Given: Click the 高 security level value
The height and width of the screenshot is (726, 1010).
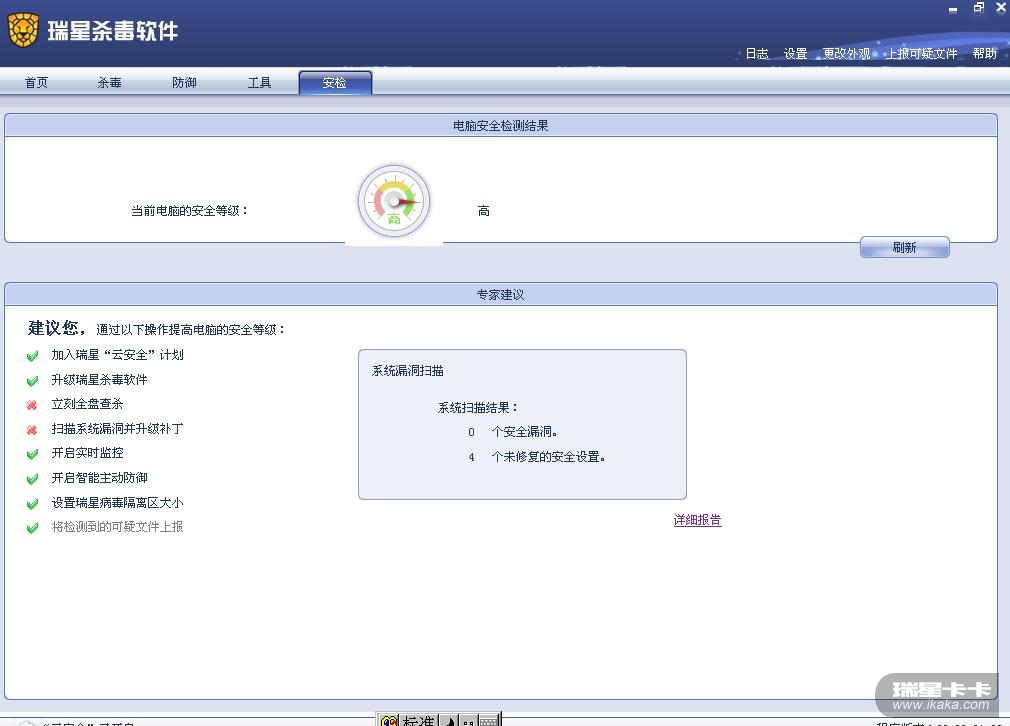Looking at the screenshot, I should click(x=484, y=211).
